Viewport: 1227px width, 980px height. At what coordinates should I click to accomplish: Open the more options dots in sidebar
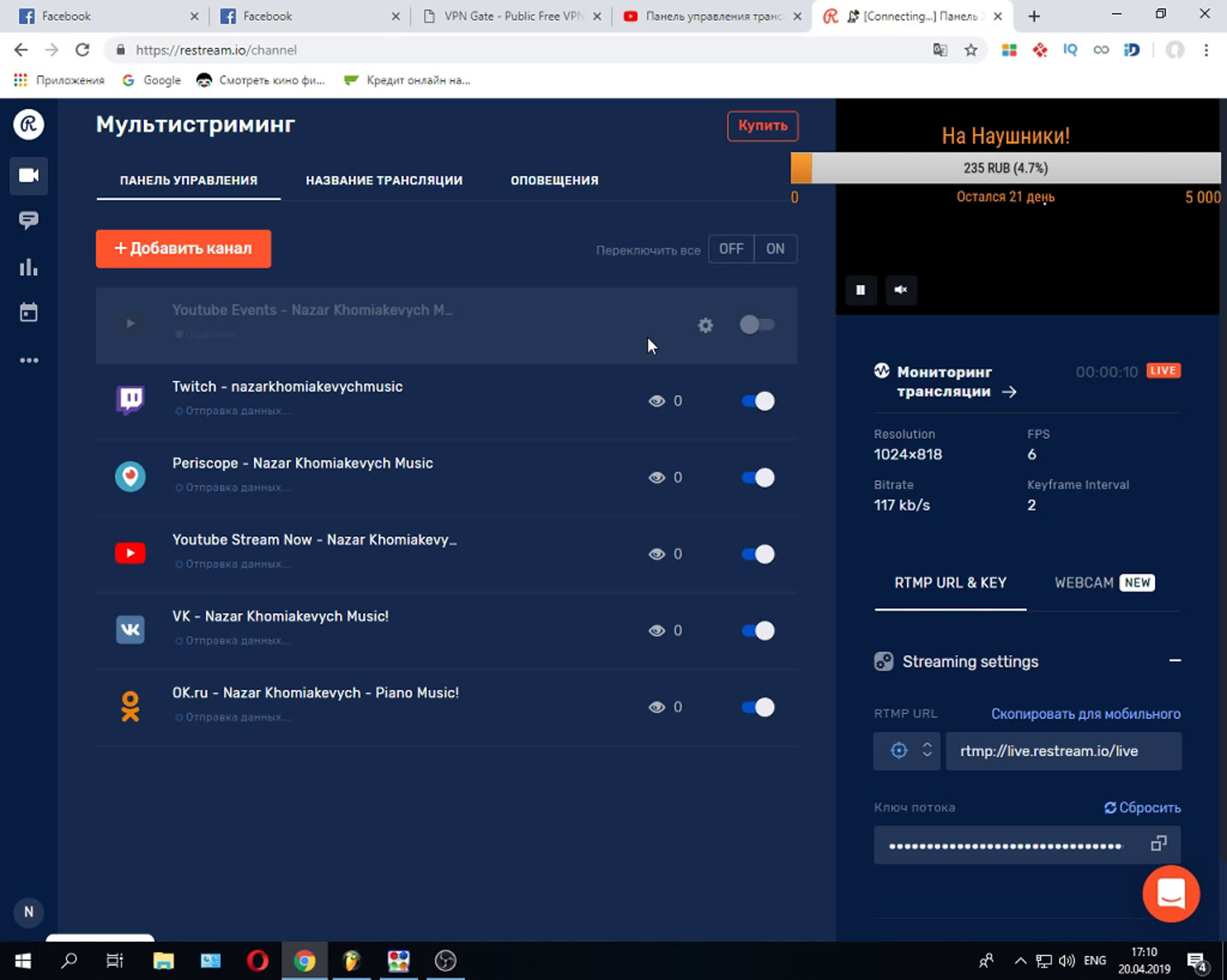coord(29,360)
